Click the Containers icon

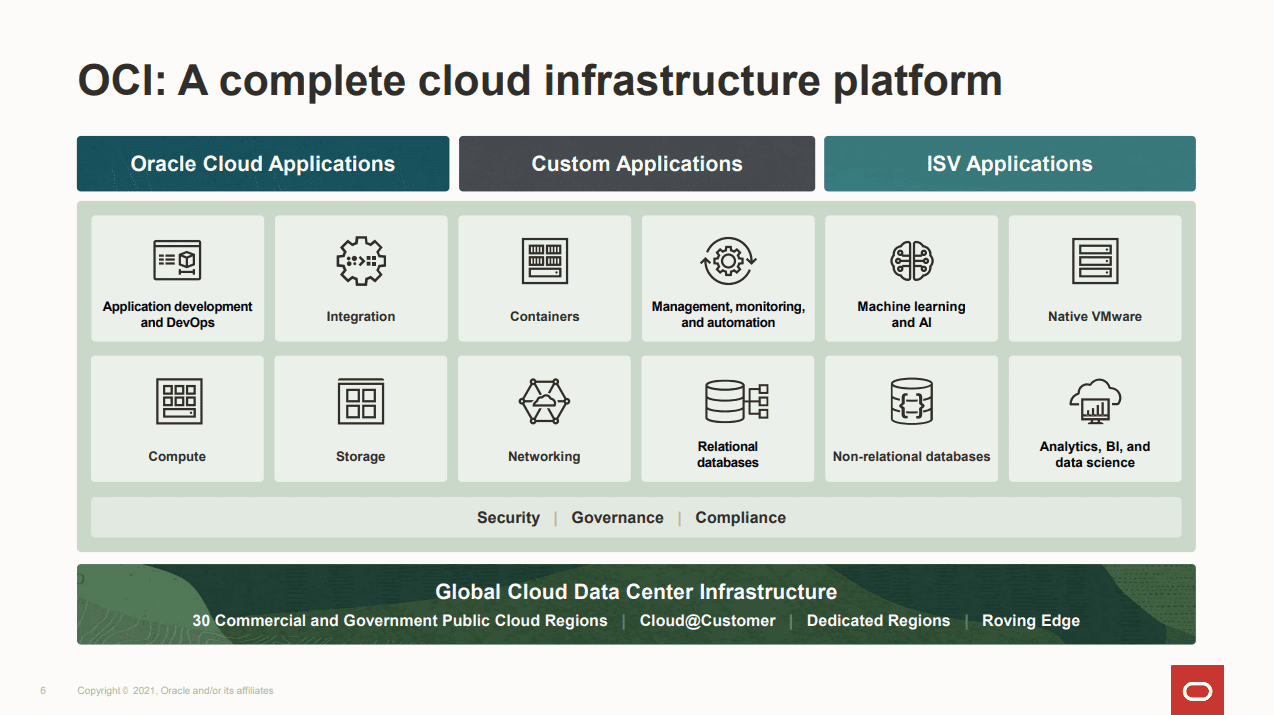pos(544,261)
